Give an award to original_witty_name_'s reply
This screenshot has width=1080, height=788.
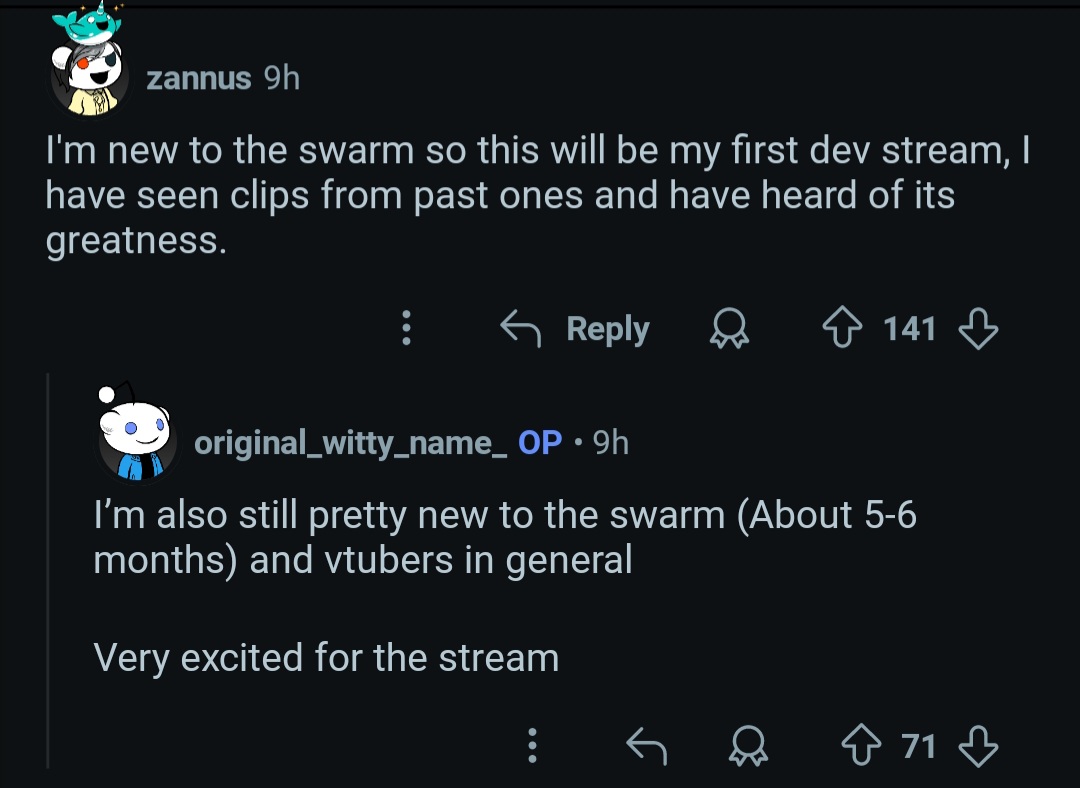tap(749, 746)
